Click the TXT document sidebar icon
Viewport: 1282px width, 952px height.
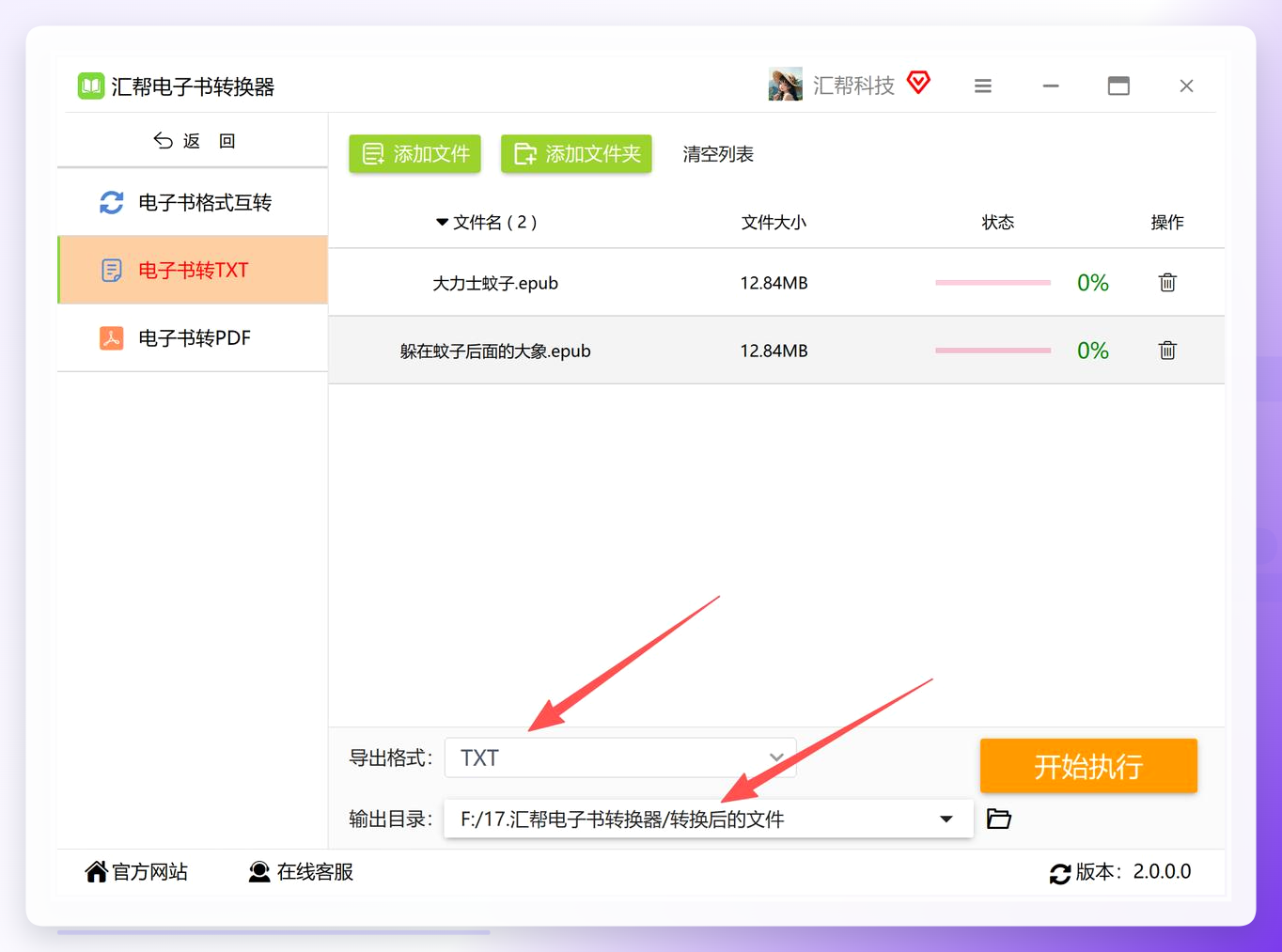tap(111, 271)
